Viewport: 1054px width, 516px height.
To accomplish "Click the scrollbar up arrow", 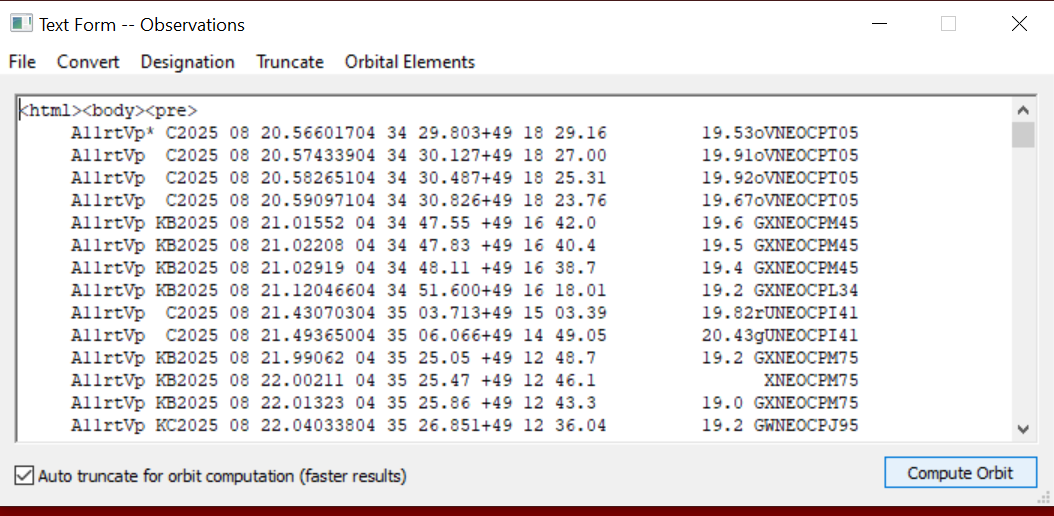I will pos(1022,111).
